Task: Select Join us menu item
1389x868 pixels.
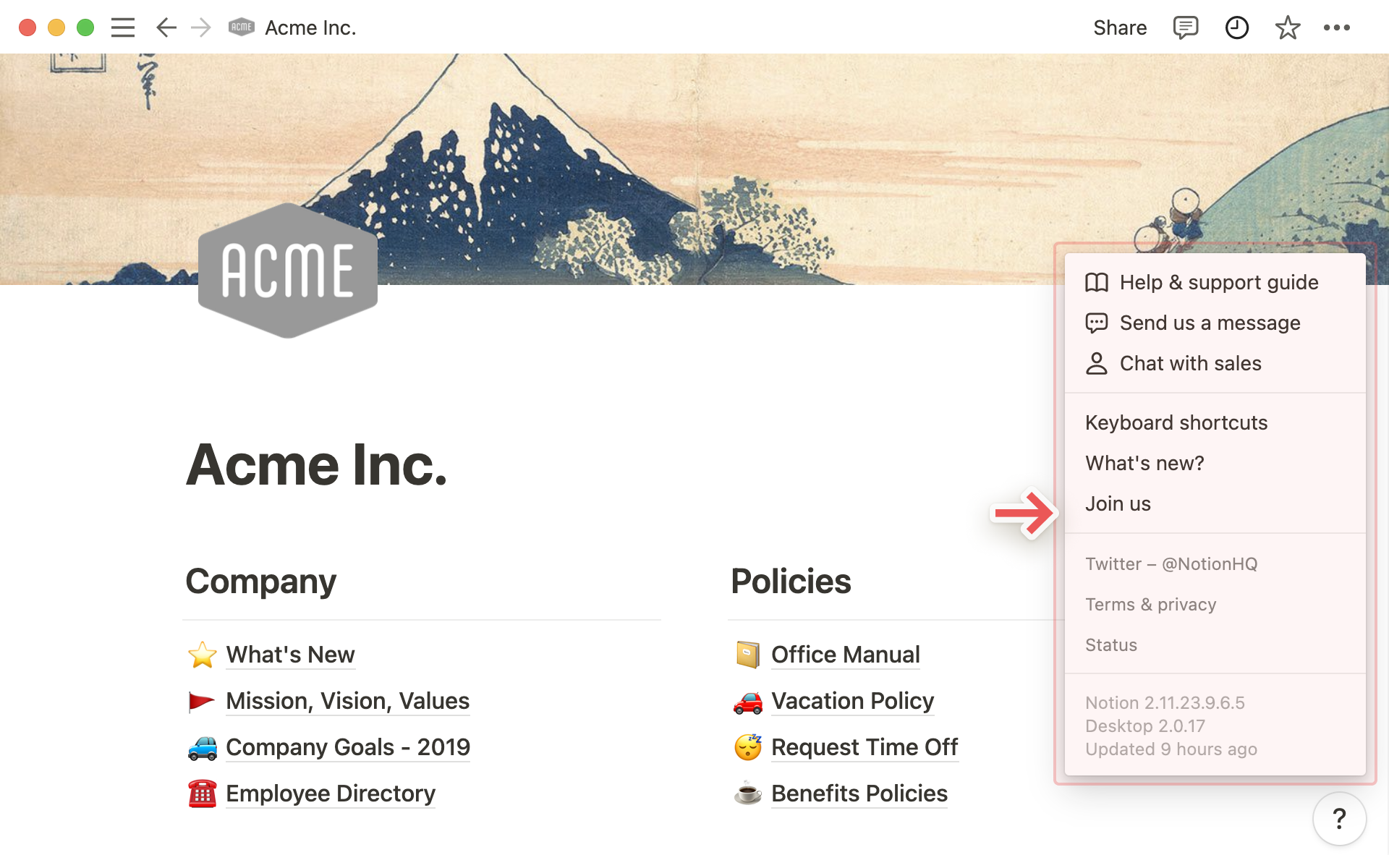Action: click(x=1117, y=503)
